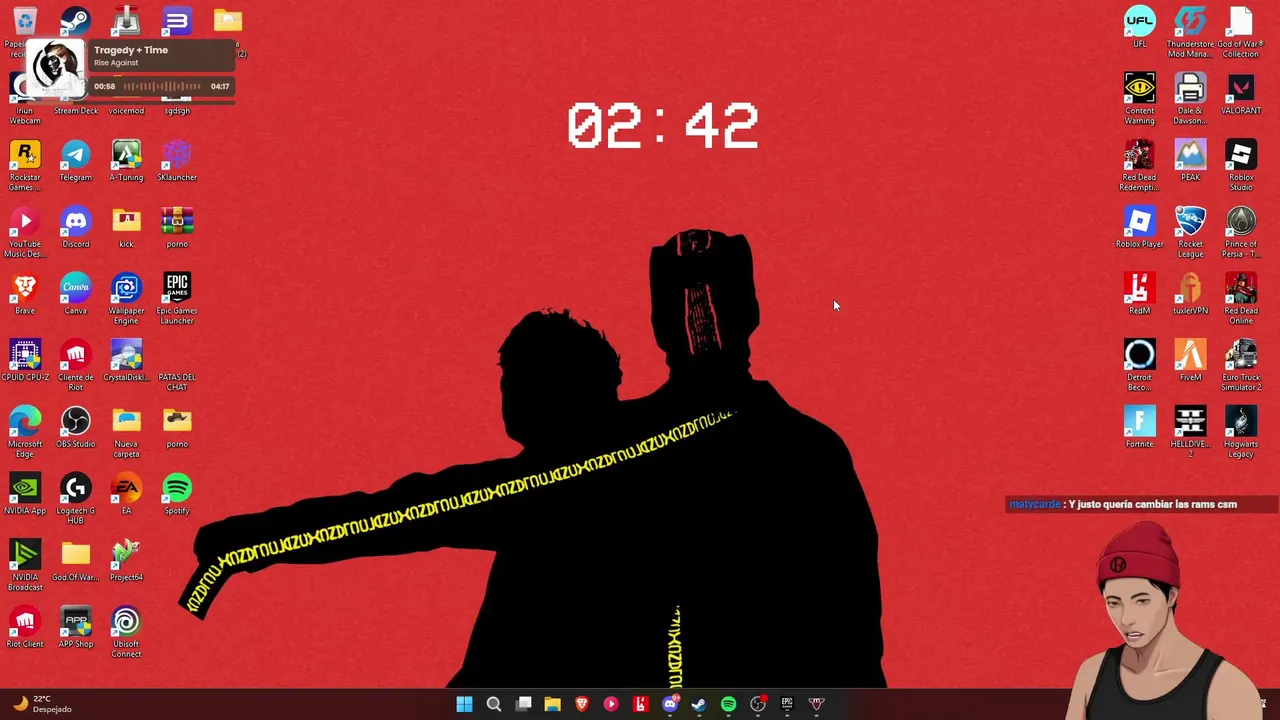This screenshot has height=720, width=1280.
Task: Open the kick folder on desktop
Action: tap(126, 228)
